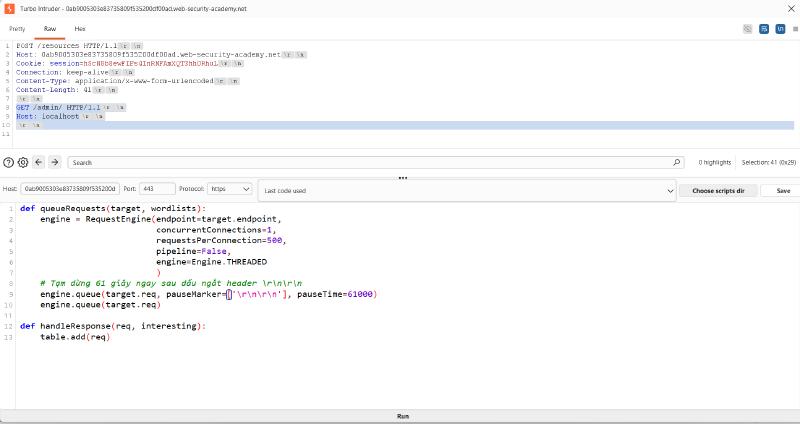Click line number 13 in script gutter
This screenshot has height=424, width=800.
point(8,337)
